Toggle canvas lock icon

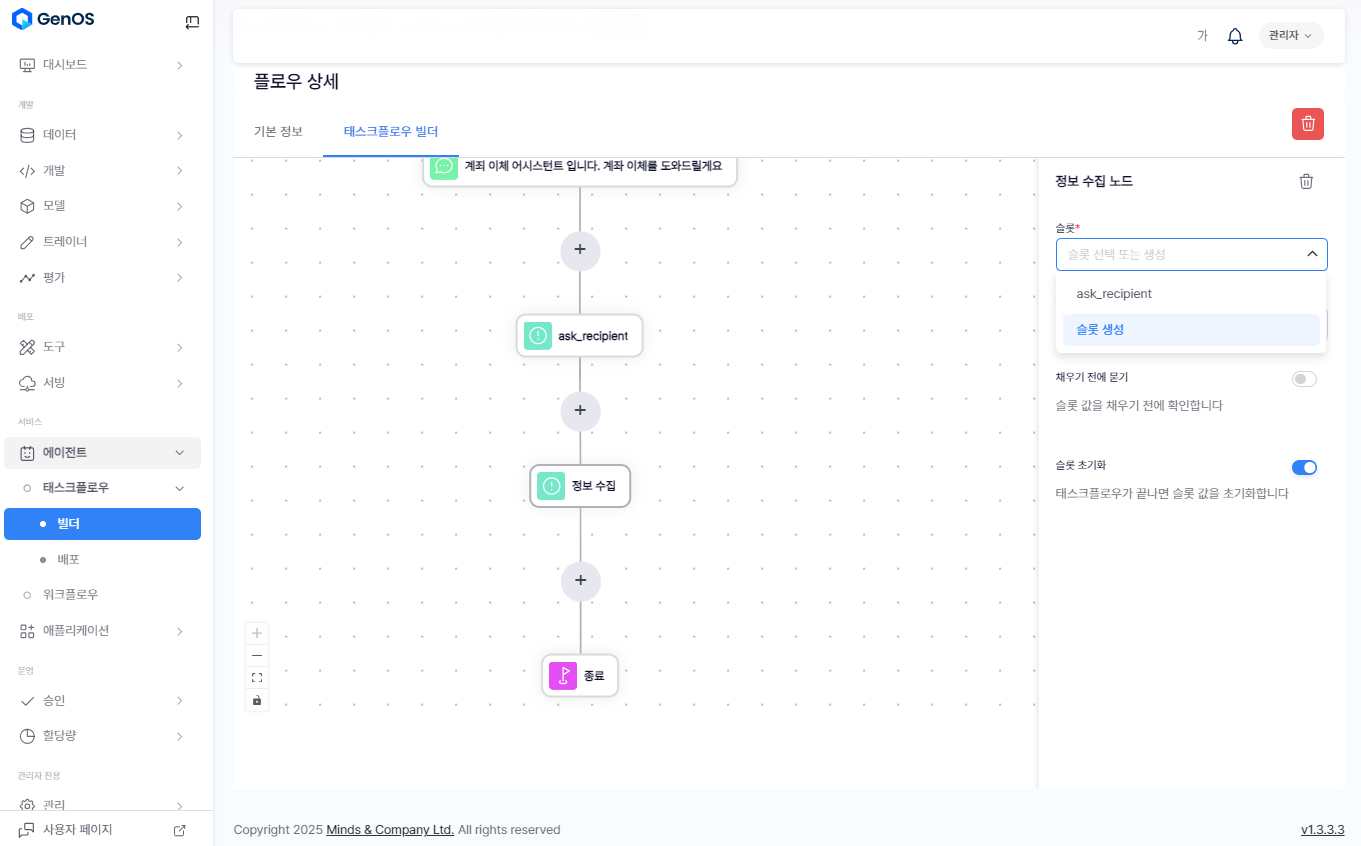[257, 700]
